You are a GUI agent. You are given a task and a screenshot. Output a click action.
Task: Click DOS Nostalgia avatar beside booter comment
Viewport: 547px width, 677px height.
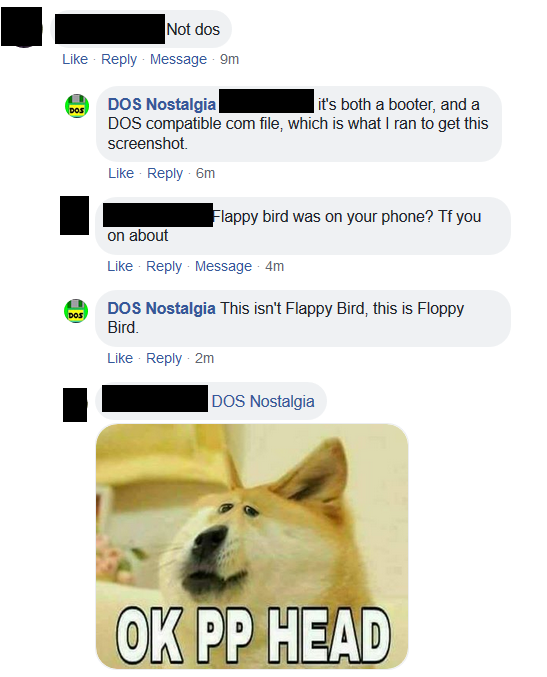tap(77, 106)
